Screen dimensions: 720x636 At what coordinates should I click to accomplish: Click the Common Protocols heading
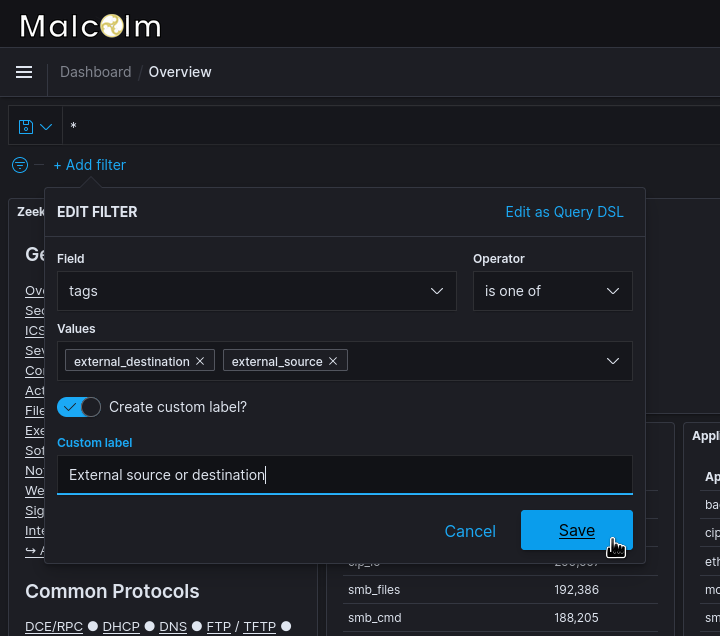[112, 591]
